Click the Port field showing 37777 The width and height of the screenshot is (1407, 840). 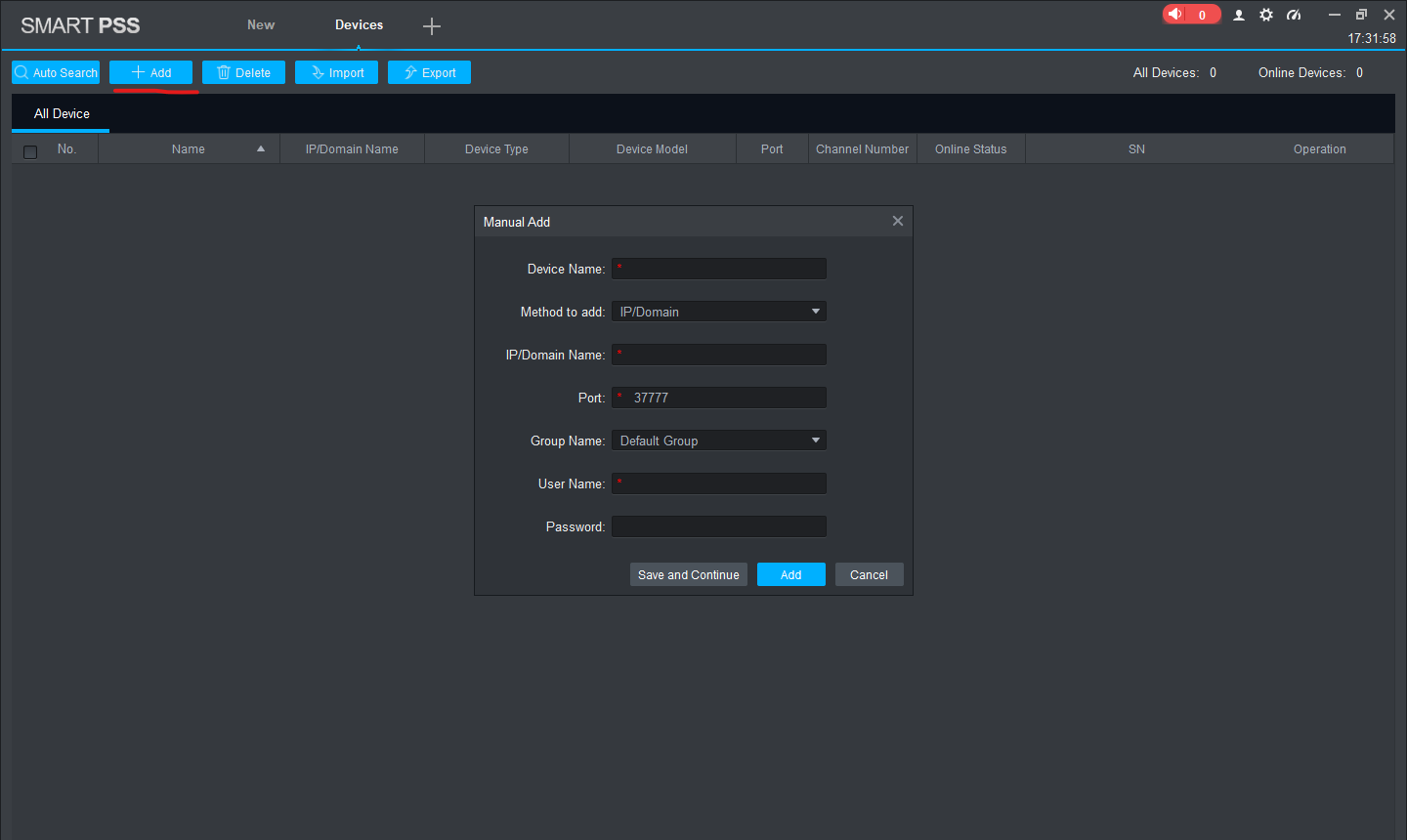tap(719, 398)
